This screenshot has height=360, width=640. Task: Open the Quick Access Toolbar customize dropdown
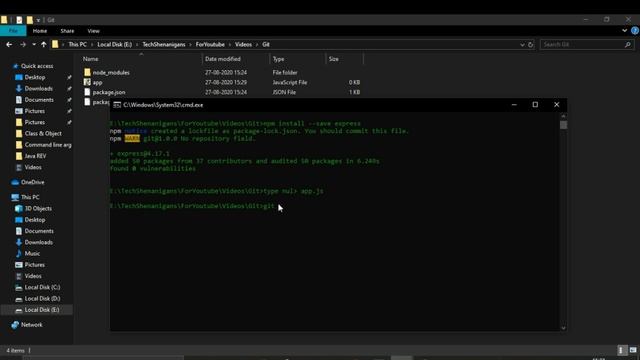pyautogui.click(x=38, y=20)
